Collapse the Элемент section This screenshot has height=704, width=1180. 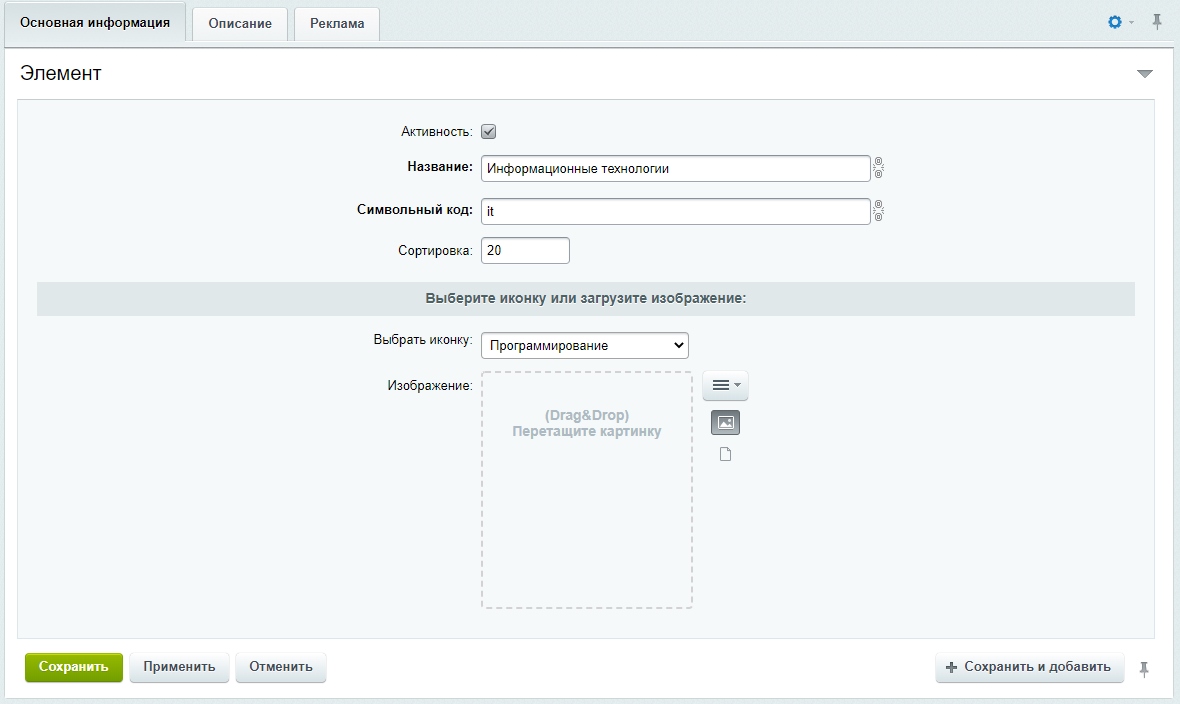(x=1145, y=74)
